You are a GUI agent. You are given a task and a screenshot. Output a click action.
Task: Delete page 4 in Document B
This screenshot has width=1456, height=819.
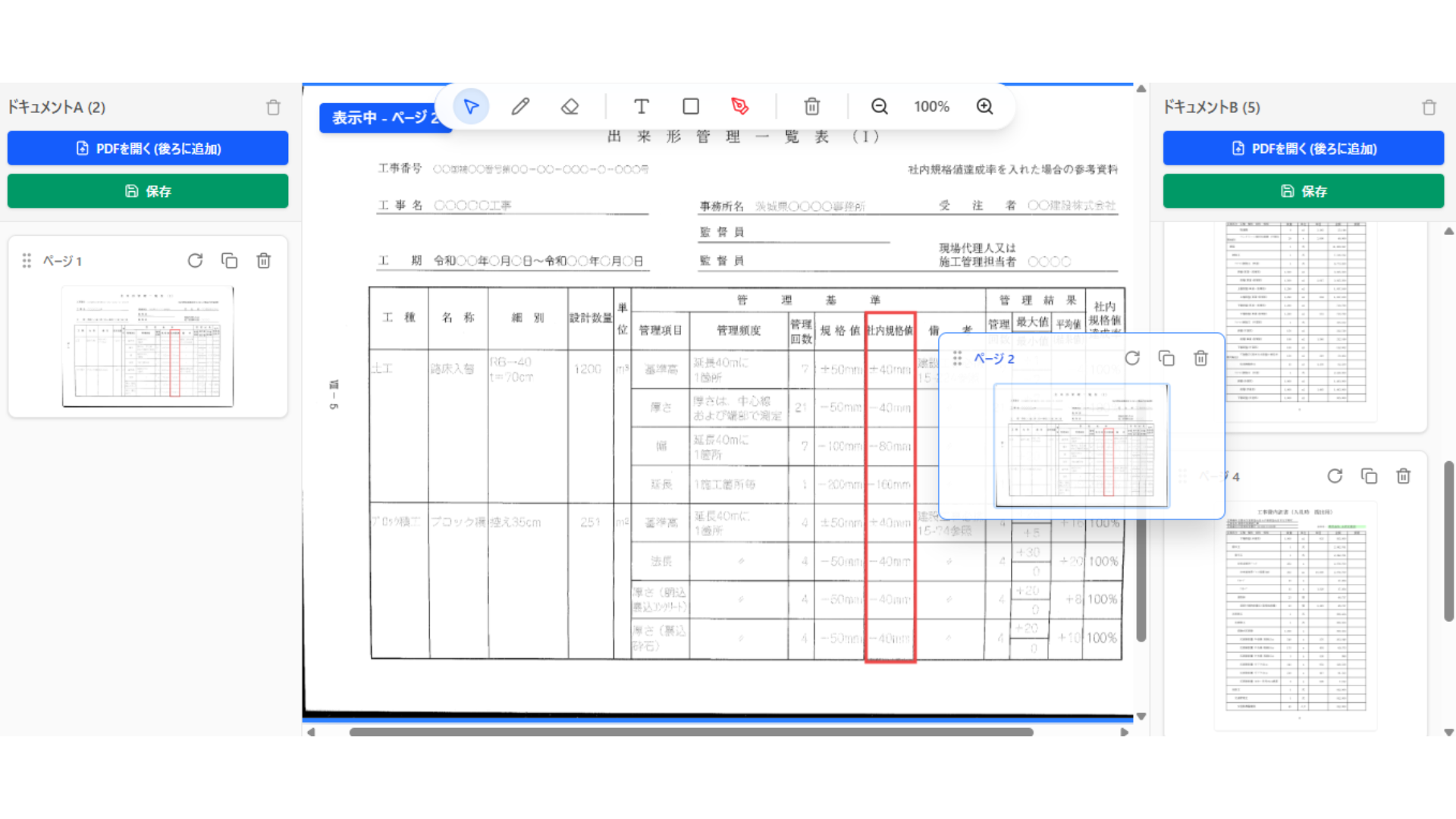(1404, 476)
